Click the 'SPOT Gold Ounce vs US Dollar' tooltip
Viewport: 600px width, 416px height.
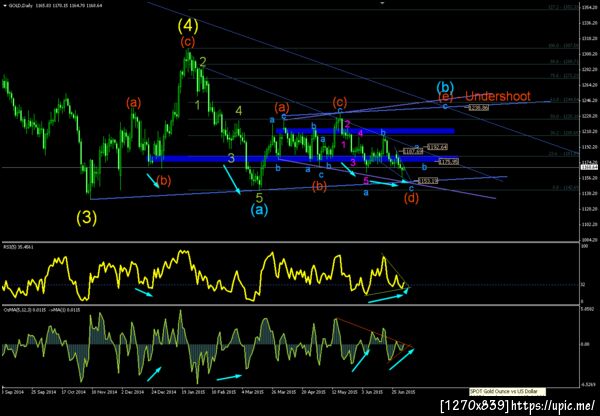pyautogui.click(x=507, y=392)
